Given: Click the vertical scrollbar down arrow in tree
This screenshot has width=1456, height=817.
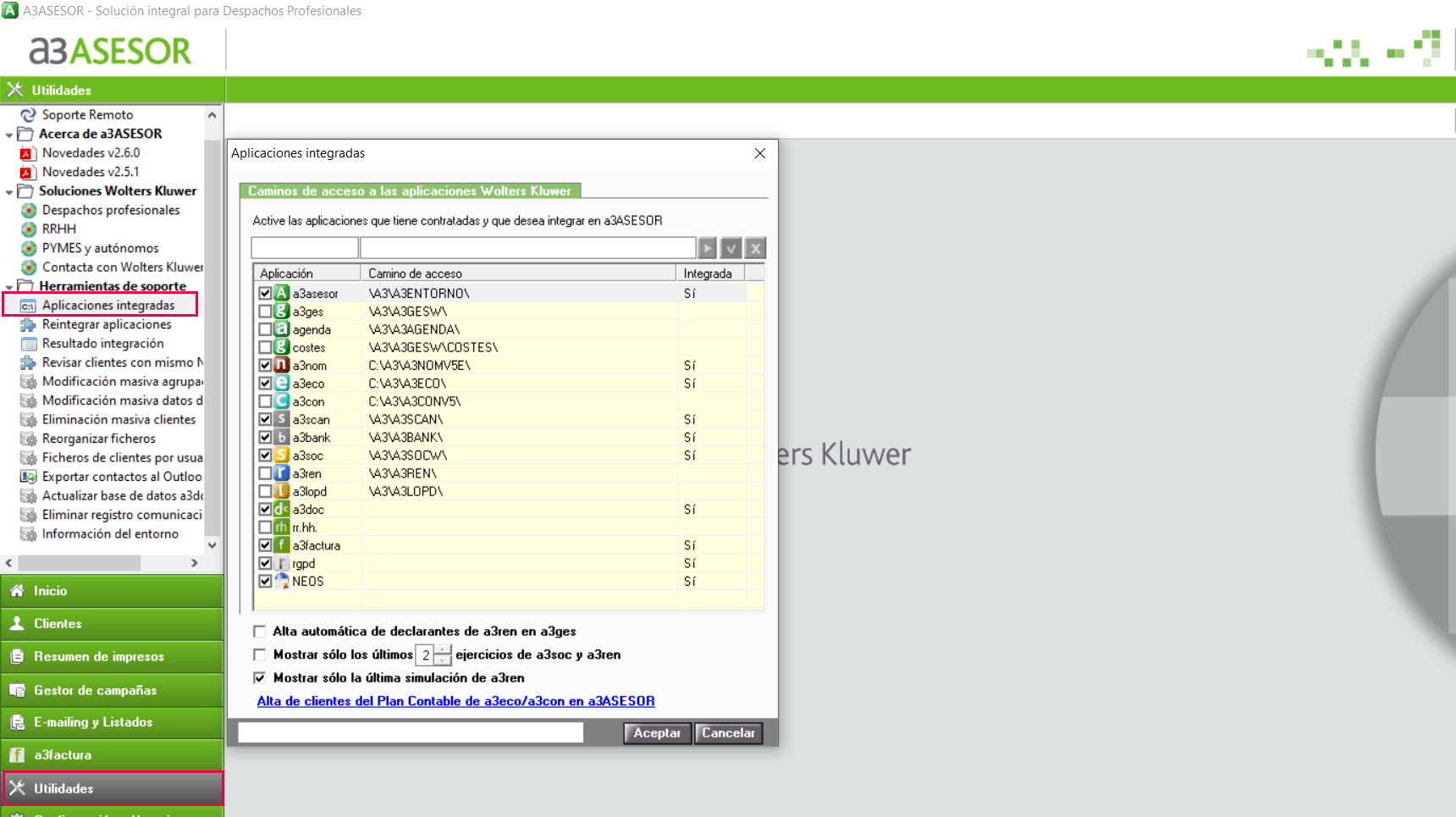Looking at the screenshot, I should click(212, 545).
